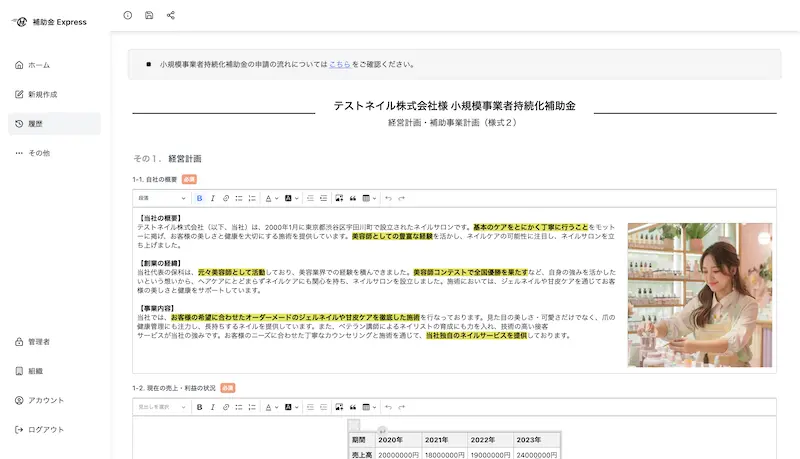Click ログアウト in the sidebar
The height and width of the screenshot is (459, 800).
(x=45, y=429)
